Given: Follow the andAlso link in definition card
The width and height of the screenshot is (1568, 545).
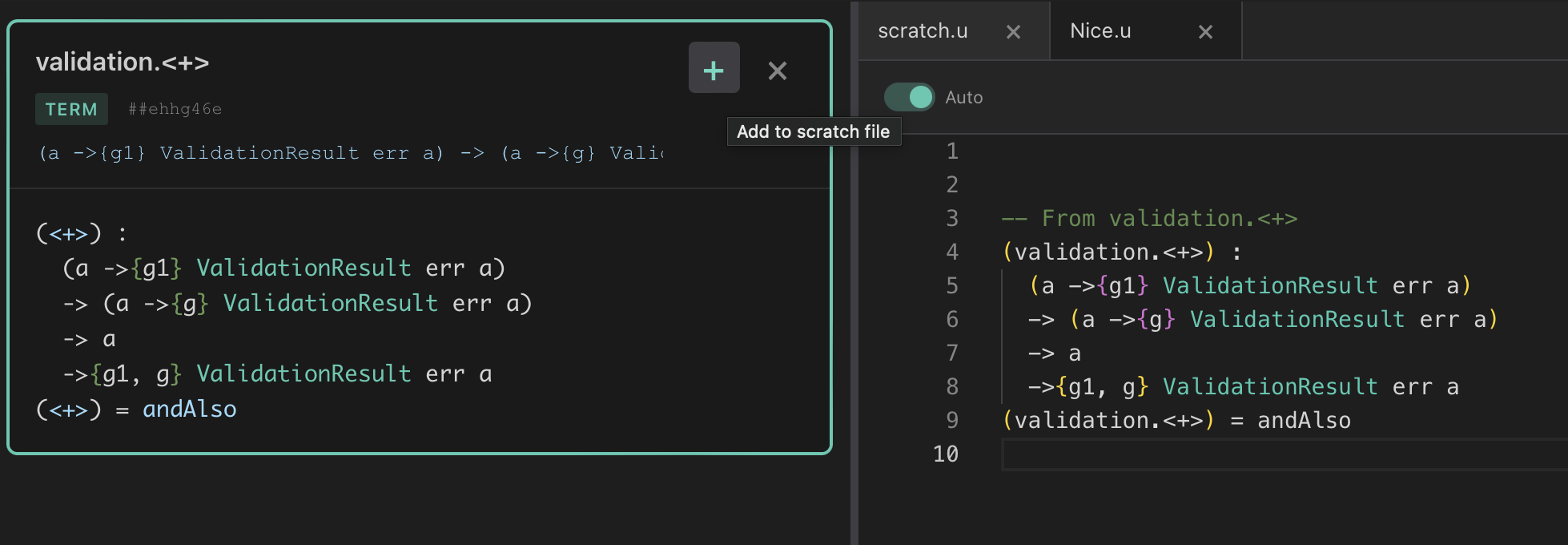Looking at the screenshot, I should pyautogui.click(x=189, y=410).
